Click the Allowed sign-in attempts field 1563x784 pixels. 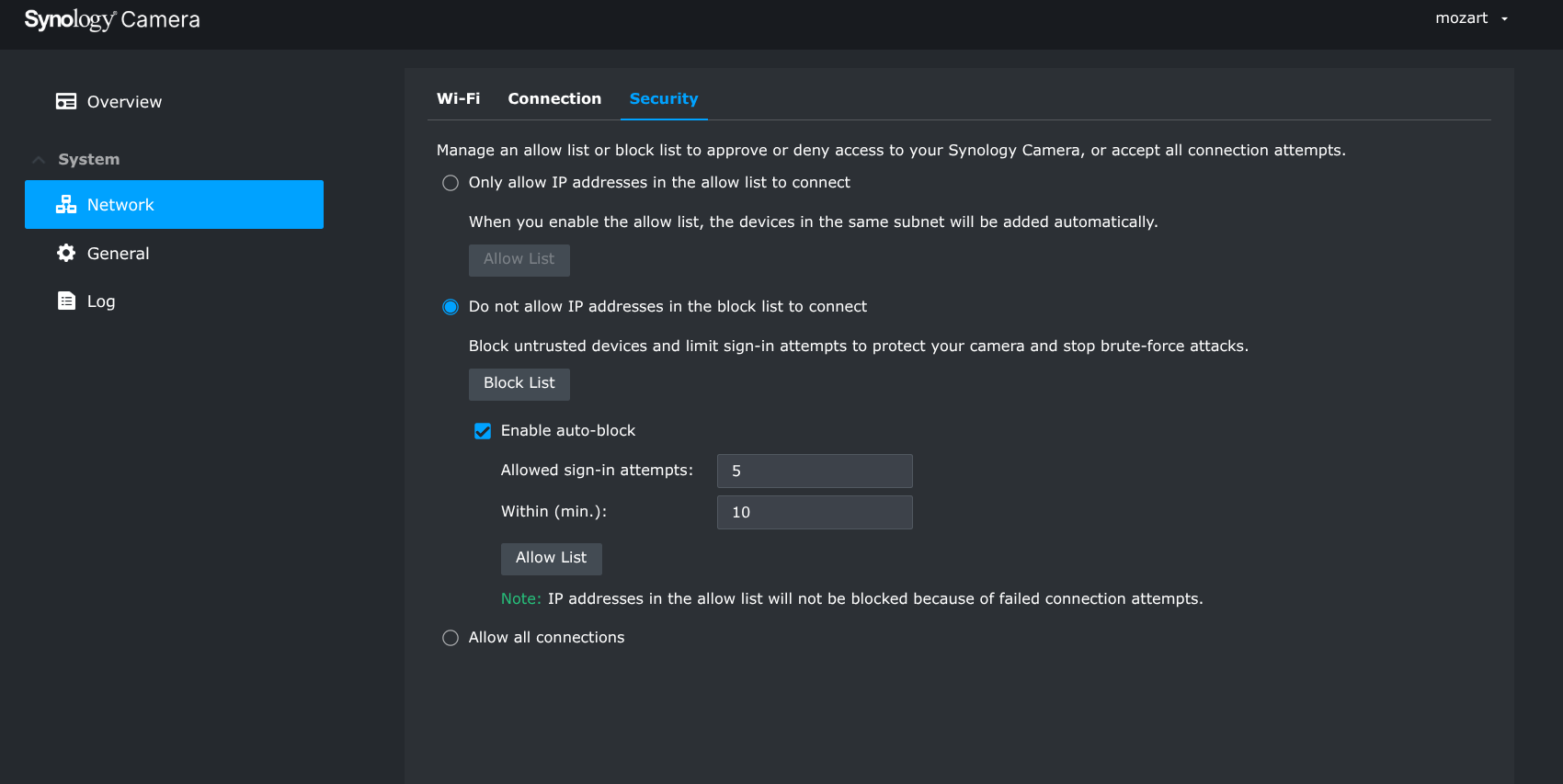coord(814,471)
